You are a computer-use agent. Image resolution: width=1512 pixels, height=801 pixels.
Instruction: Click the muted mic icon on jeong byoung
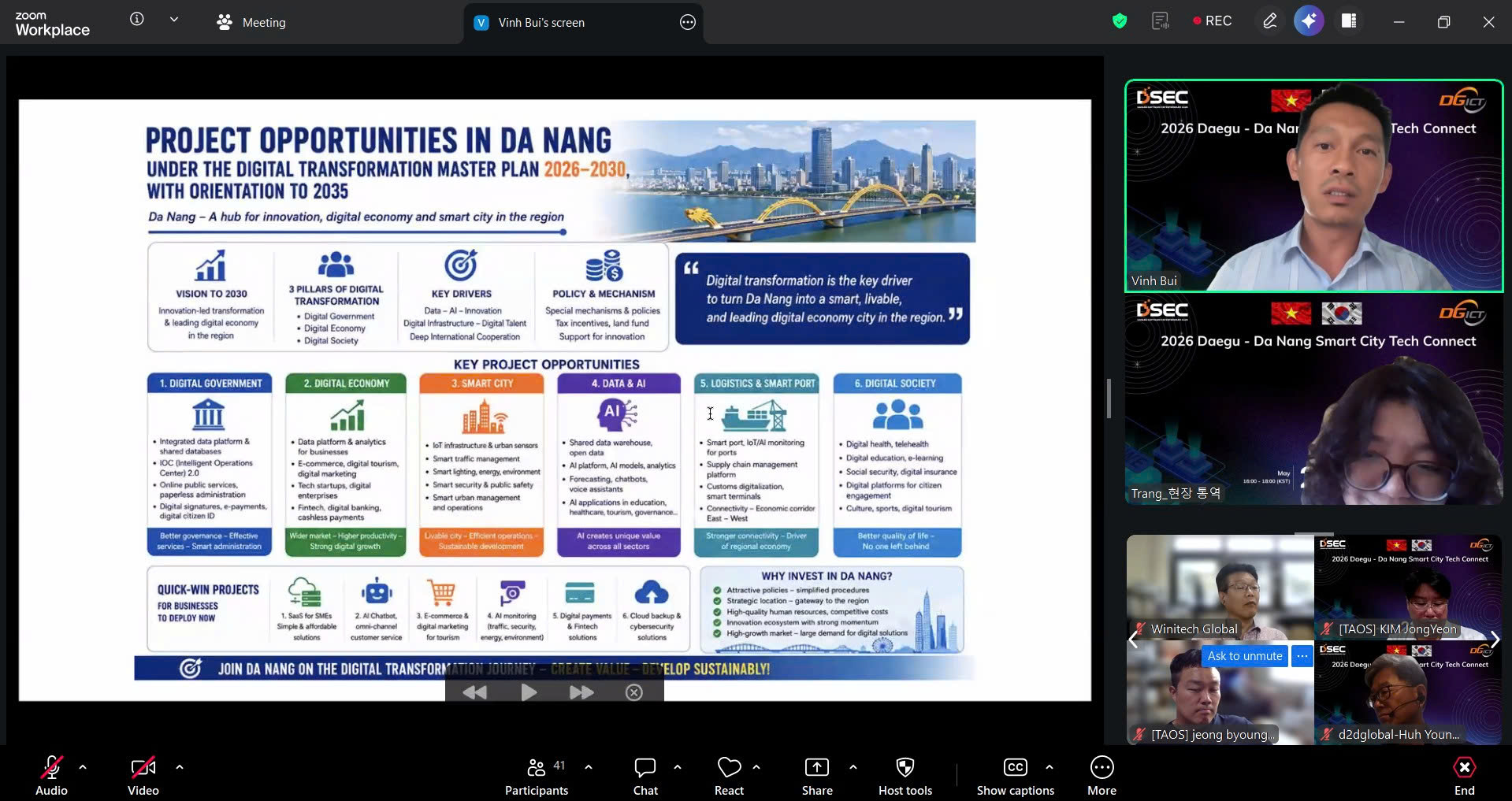click(x=1139, y=734)
